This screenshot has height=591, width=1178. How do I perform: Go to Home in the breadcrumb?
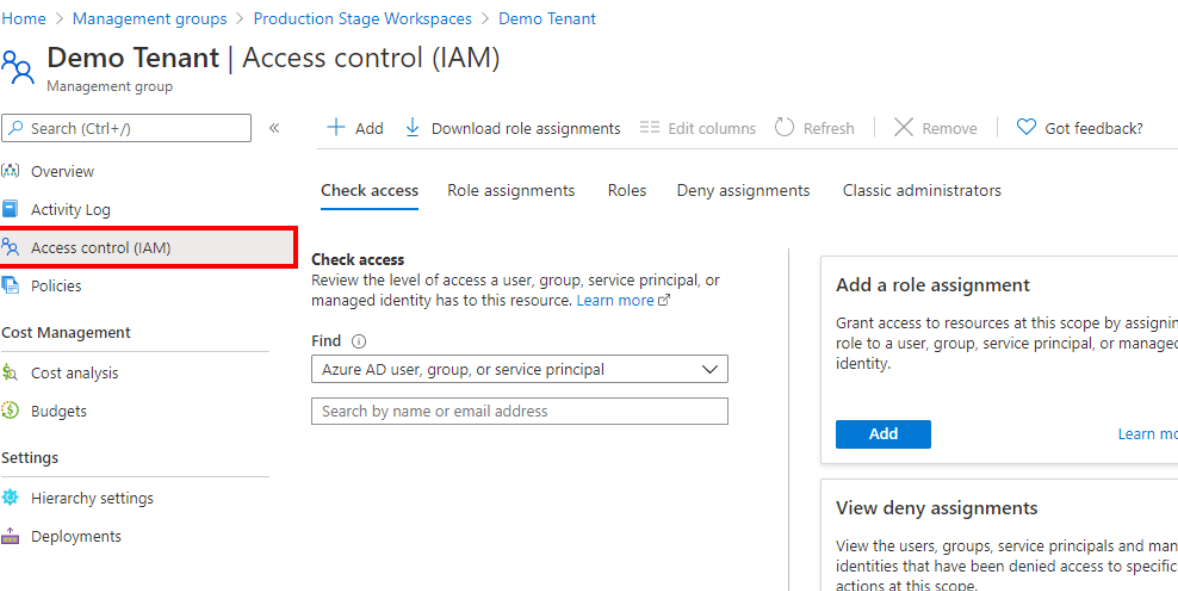pyautogui.click(x=24, y=19)
